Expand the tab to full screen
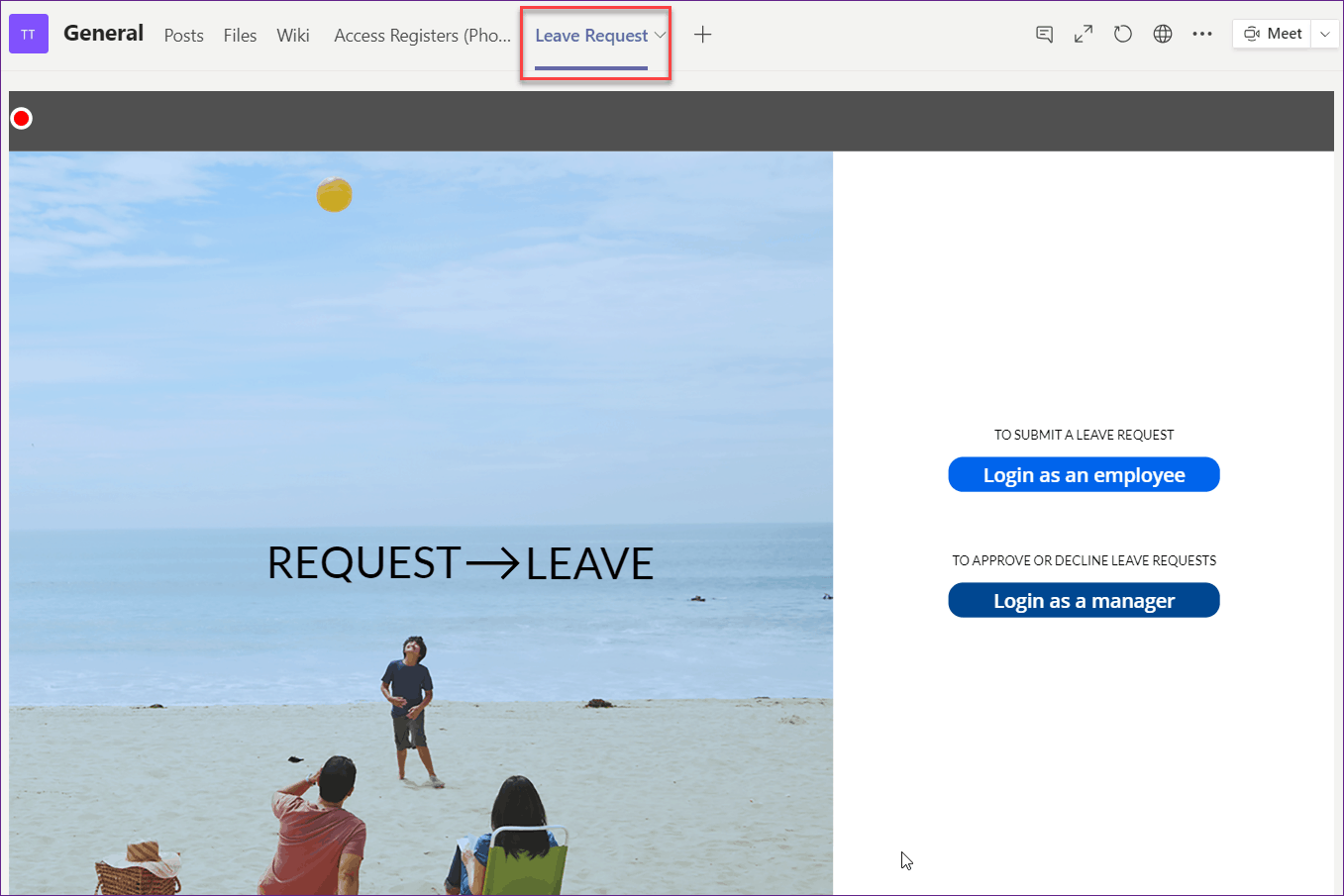 1084,35
